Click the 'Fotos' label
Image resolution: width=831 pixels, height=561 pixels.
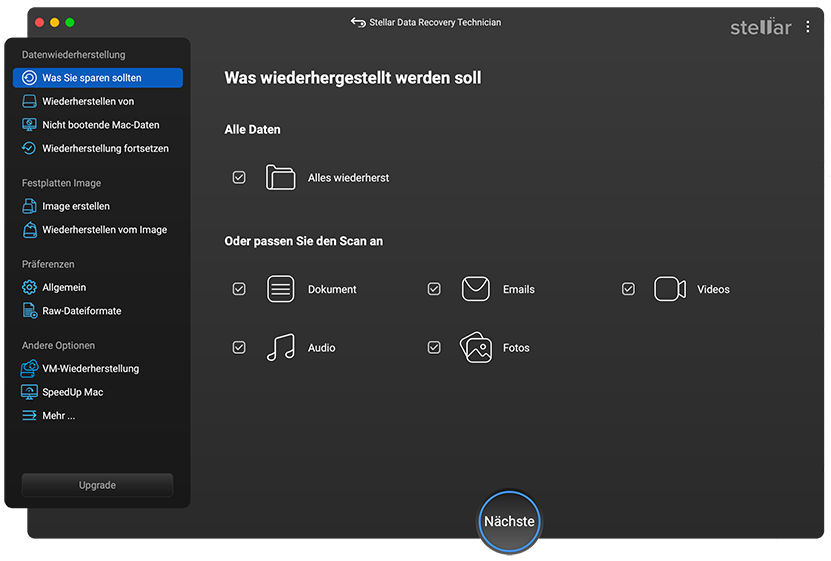click(x=516, y=348)
